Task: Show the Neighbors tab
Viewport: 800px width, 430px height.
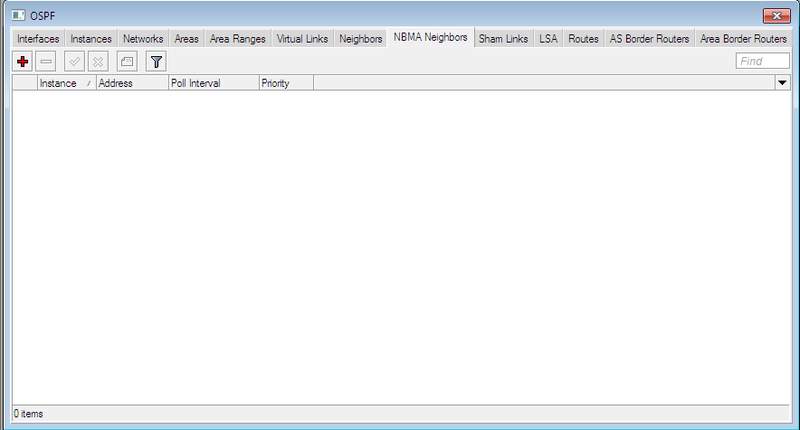Action: pyautogui.click(x=360, y=39)
